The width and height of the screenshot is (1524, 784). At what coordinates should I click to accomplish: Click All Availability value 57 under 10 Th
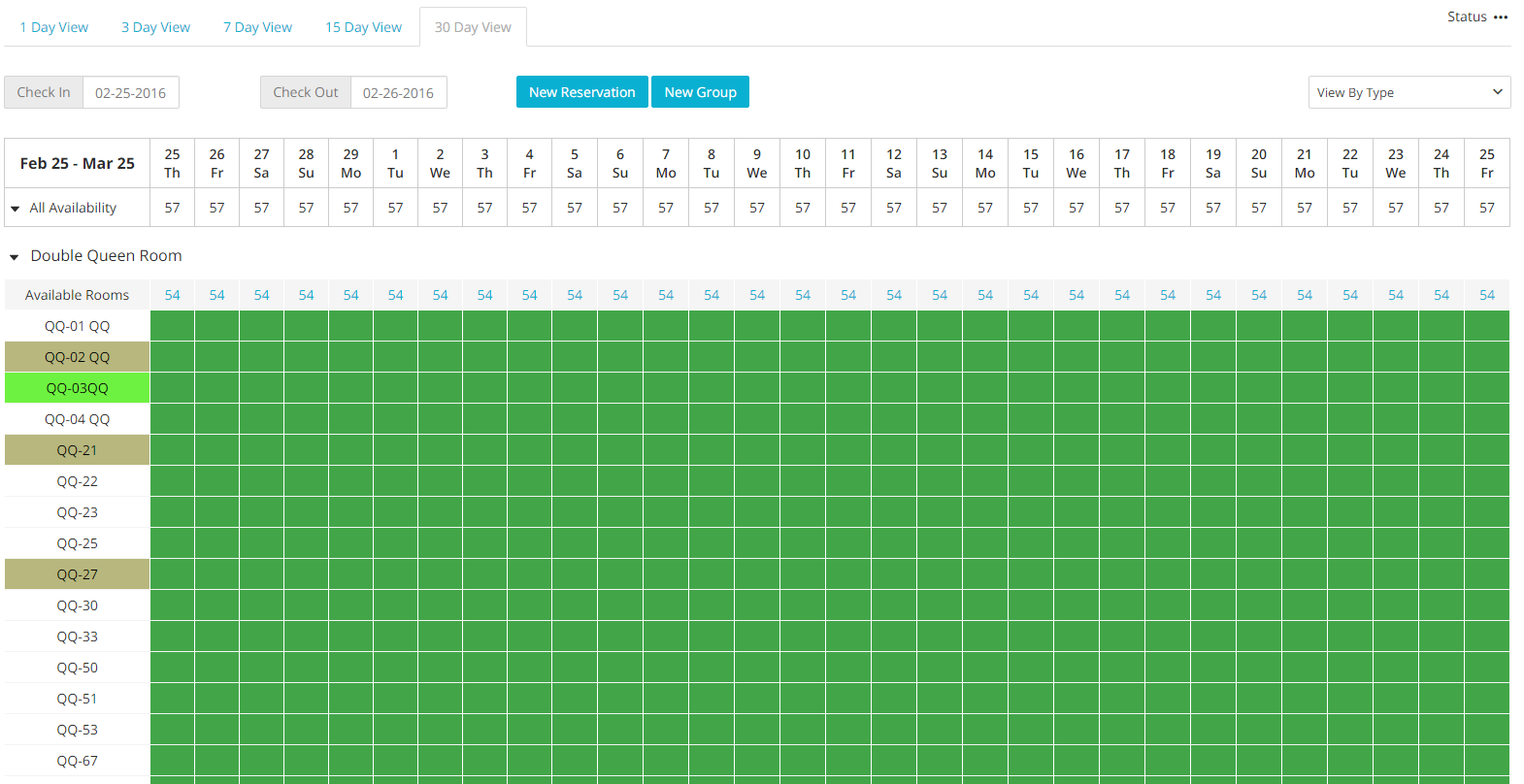pyautogui.click(x=803, y=208)
